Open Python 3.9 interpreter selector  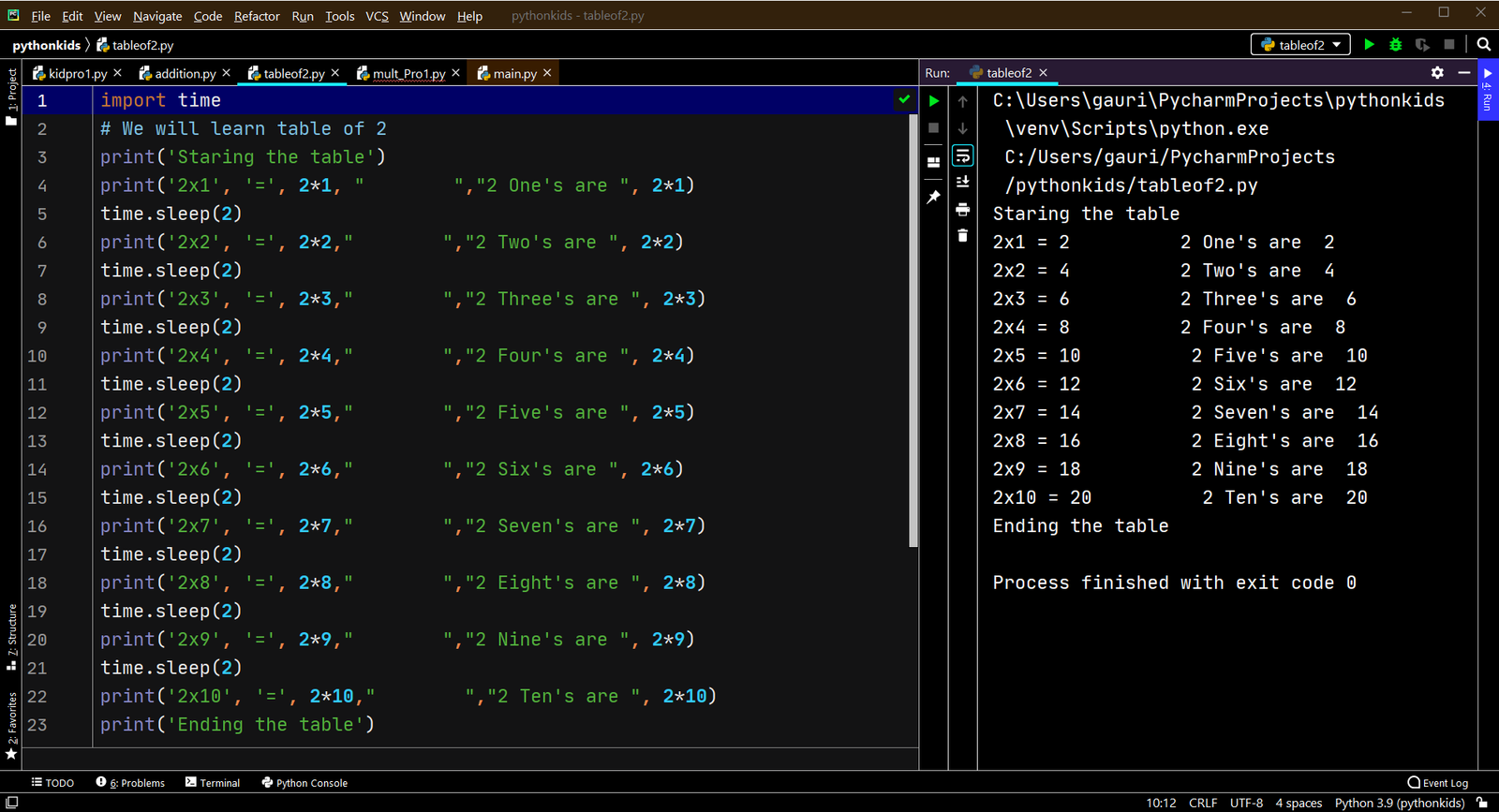click(1399, 803)
